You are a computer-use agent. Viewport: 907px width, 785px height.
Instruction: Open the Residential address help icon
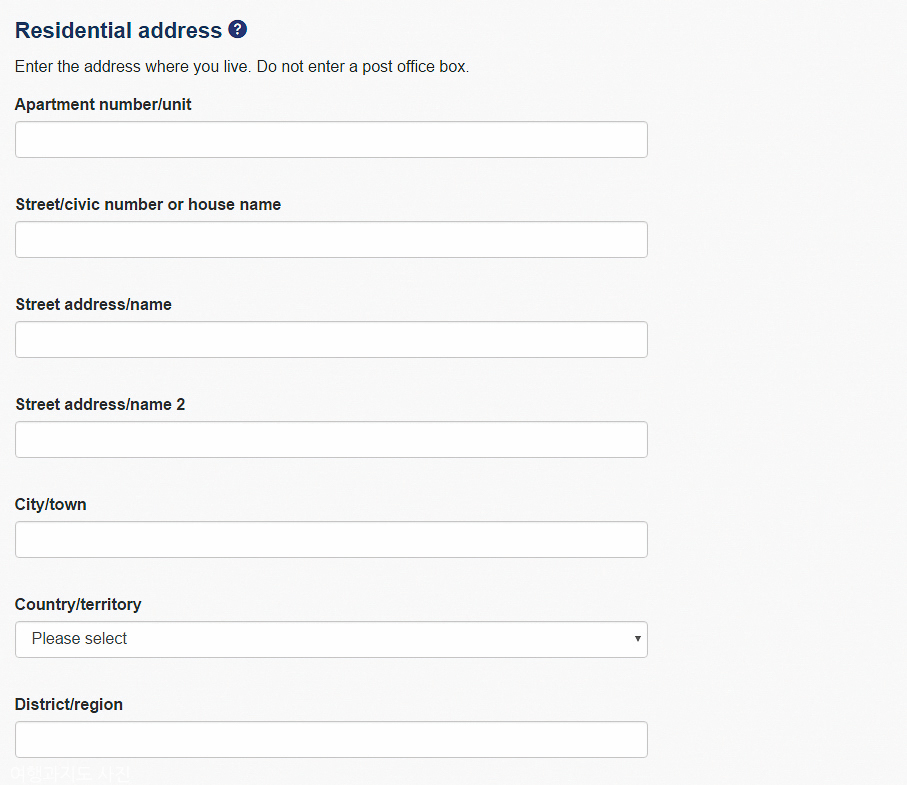pos(237,29)
